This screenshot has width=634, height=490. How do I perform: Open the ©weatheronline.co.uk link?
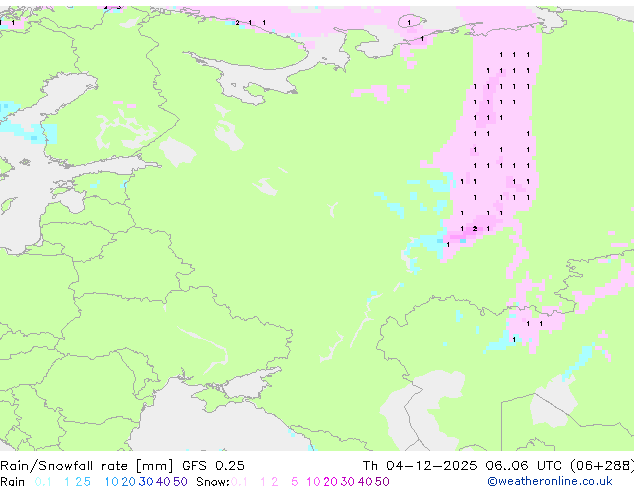tap(550, 482)
